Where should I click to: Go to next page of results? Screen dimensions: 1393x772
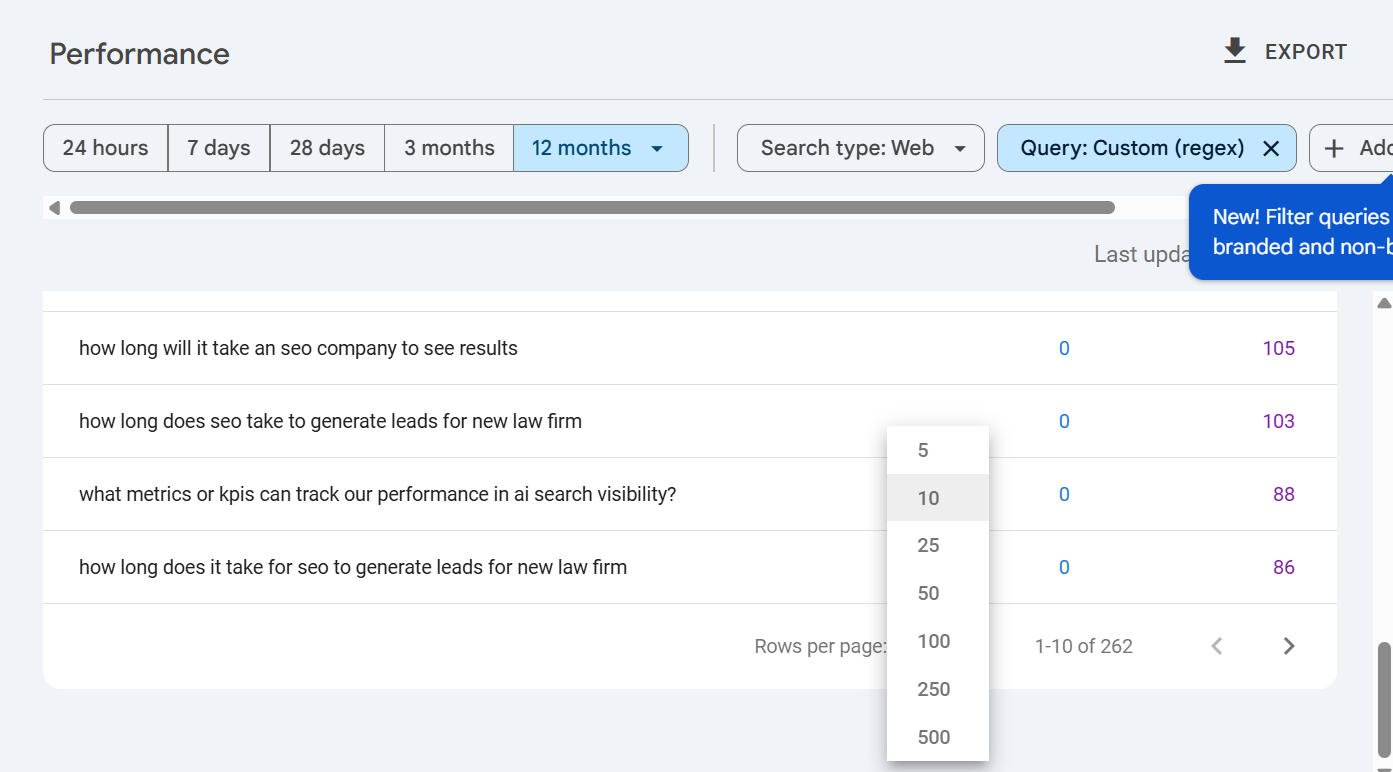pyautogui.click(x=1289, y=646)
